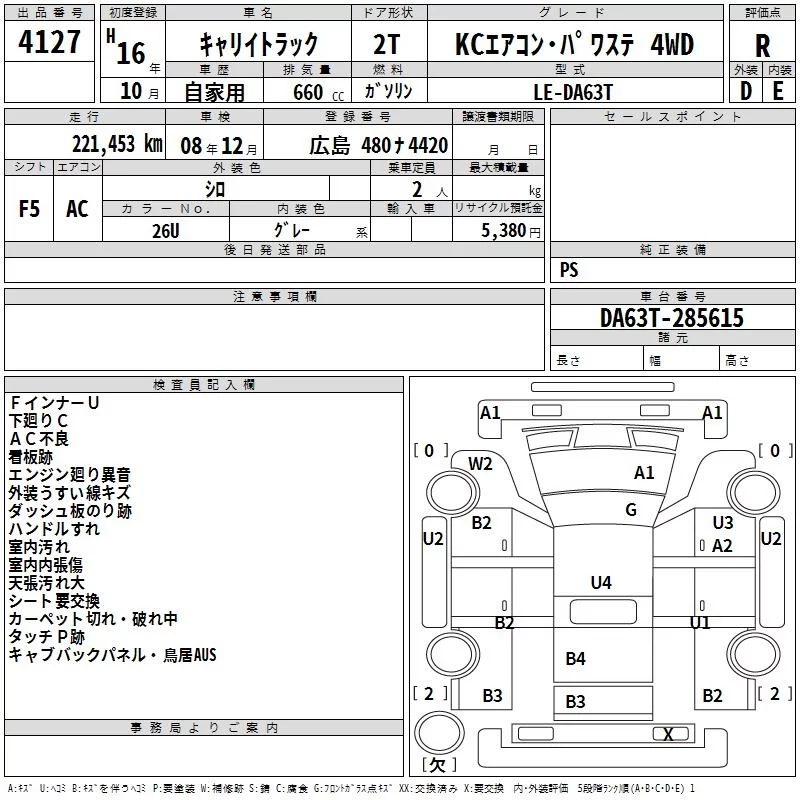Select the シート要交換 inspector note
Screen dimensions: 800x800
[54, 601]
